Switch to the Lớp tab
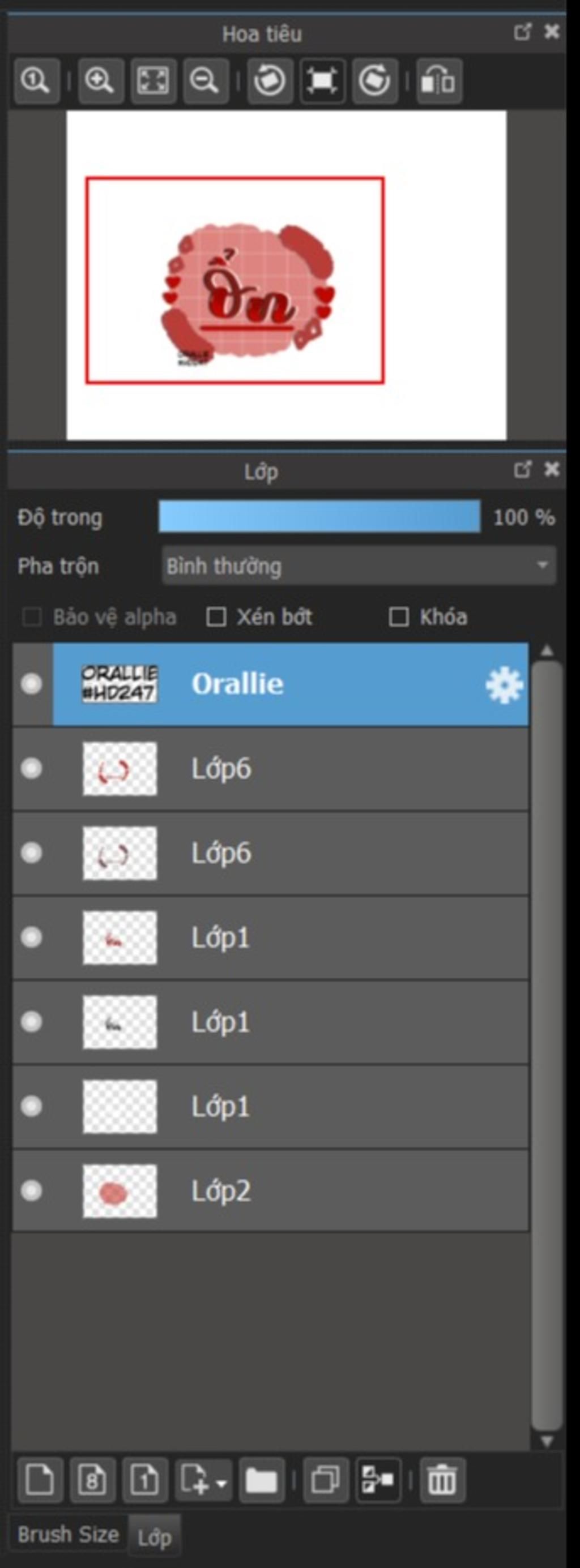Image resolution: width=580 pixels, height=1568 pixels. (154, 1537)
